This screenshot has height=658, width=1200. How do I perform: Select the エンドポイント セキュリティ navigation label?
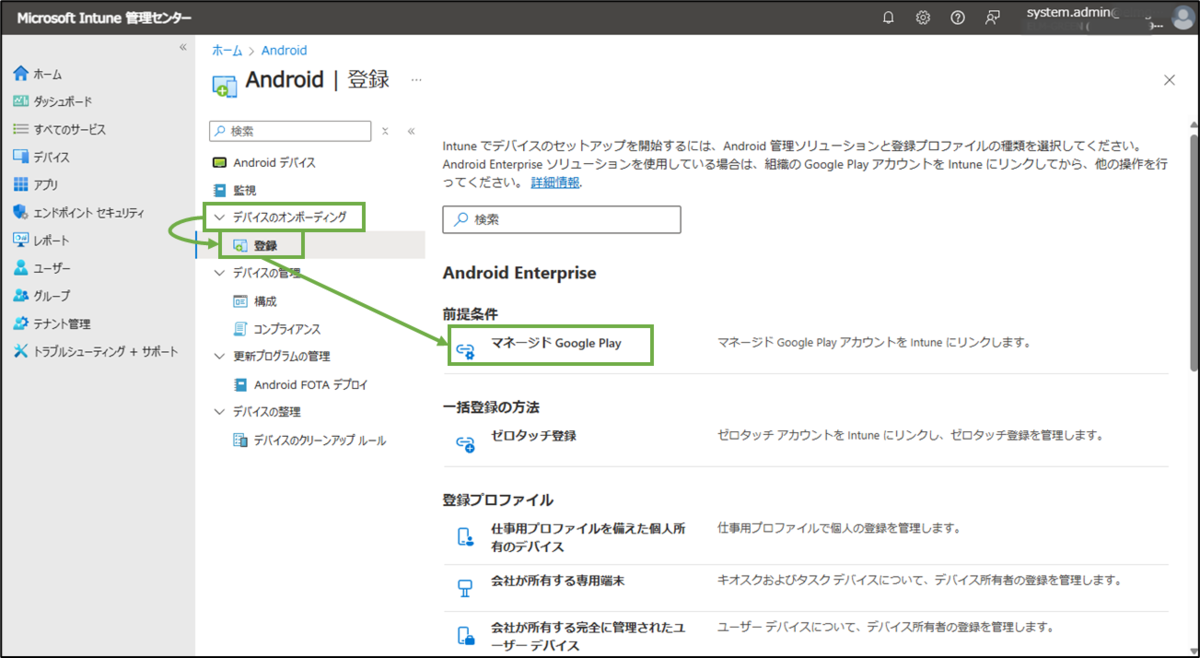89,212
